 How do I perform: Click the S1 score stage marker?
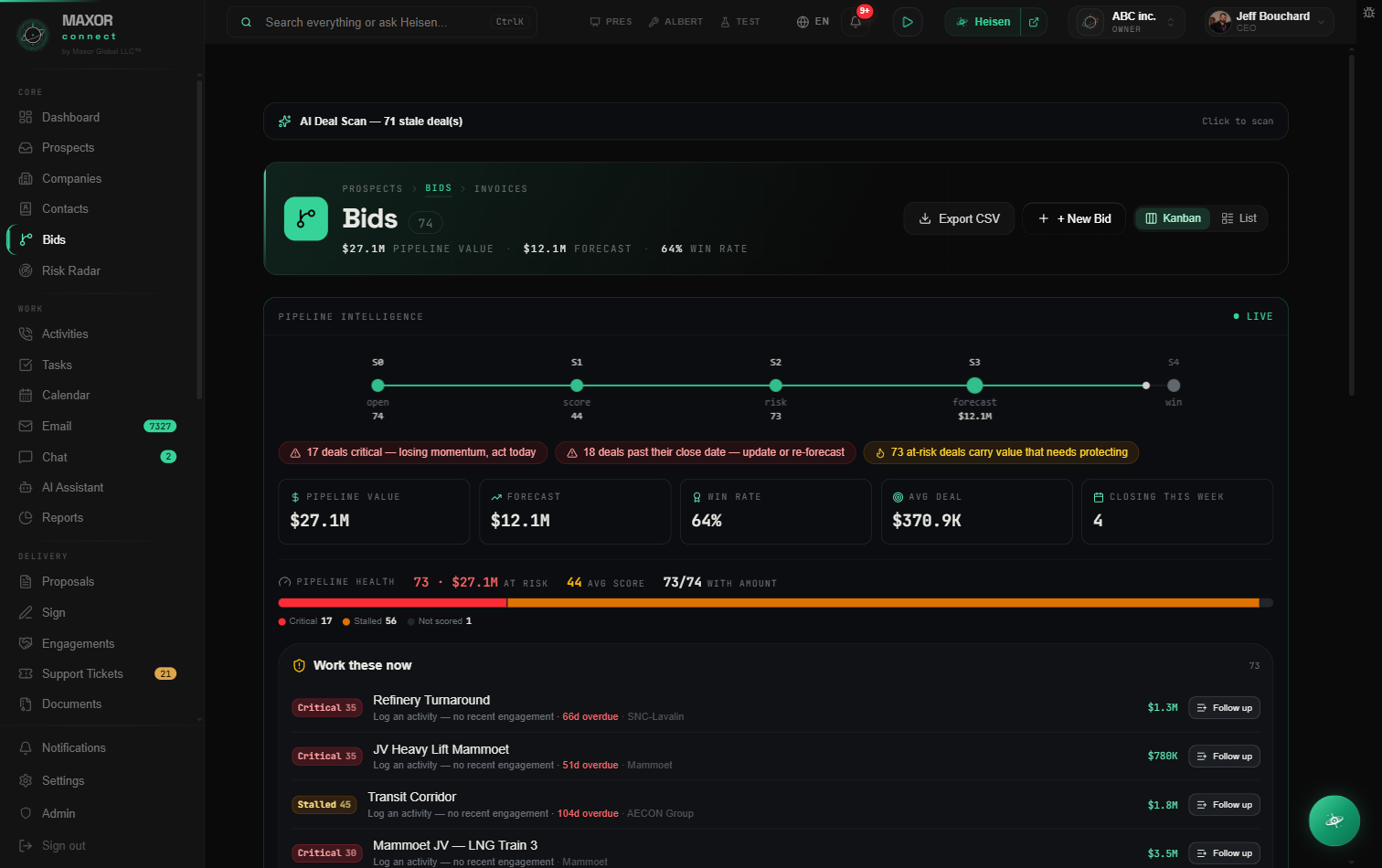(577, 386)
